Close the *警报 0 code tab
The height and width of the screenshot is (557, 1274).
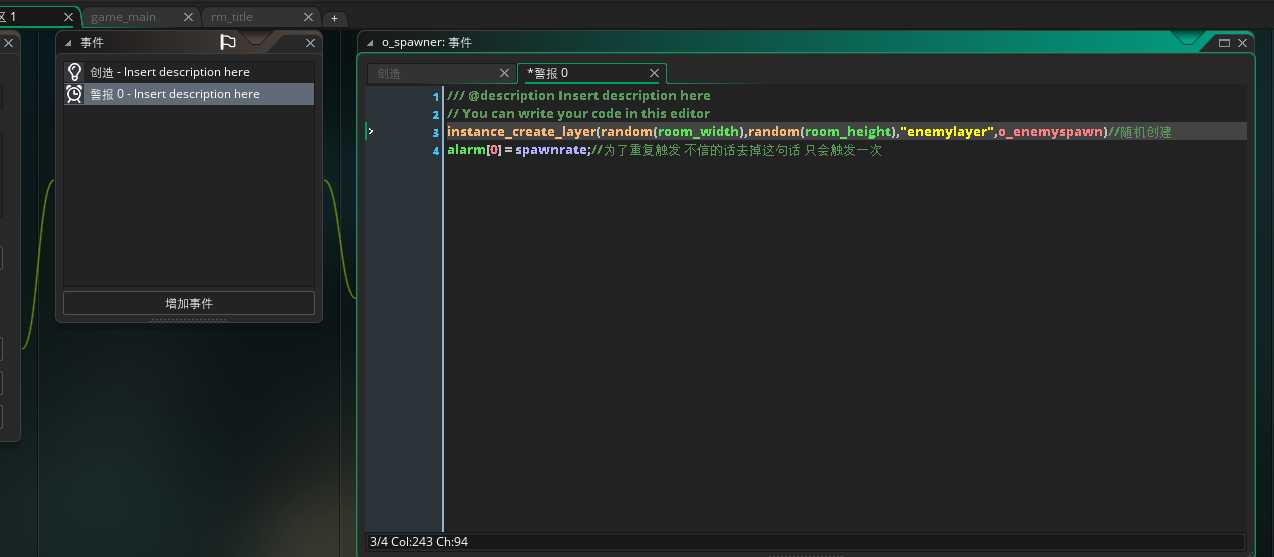point(655,73)
